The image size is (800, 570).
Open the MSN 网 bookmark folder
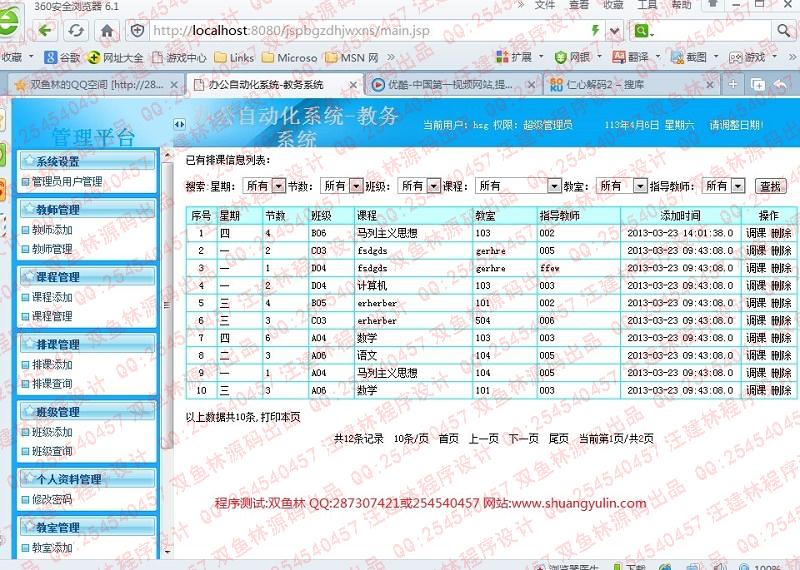point(352,57)
